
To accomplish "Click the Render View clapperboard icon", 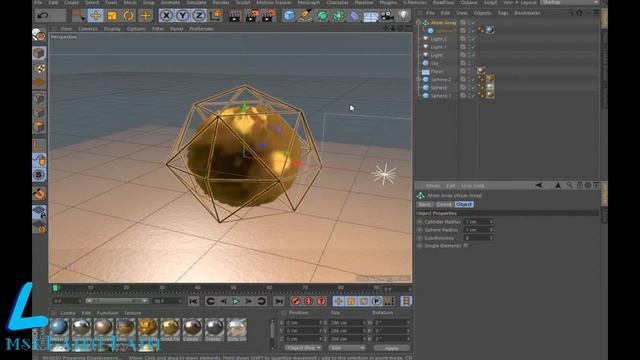I will pyautogui.click(x=235, y=16).
